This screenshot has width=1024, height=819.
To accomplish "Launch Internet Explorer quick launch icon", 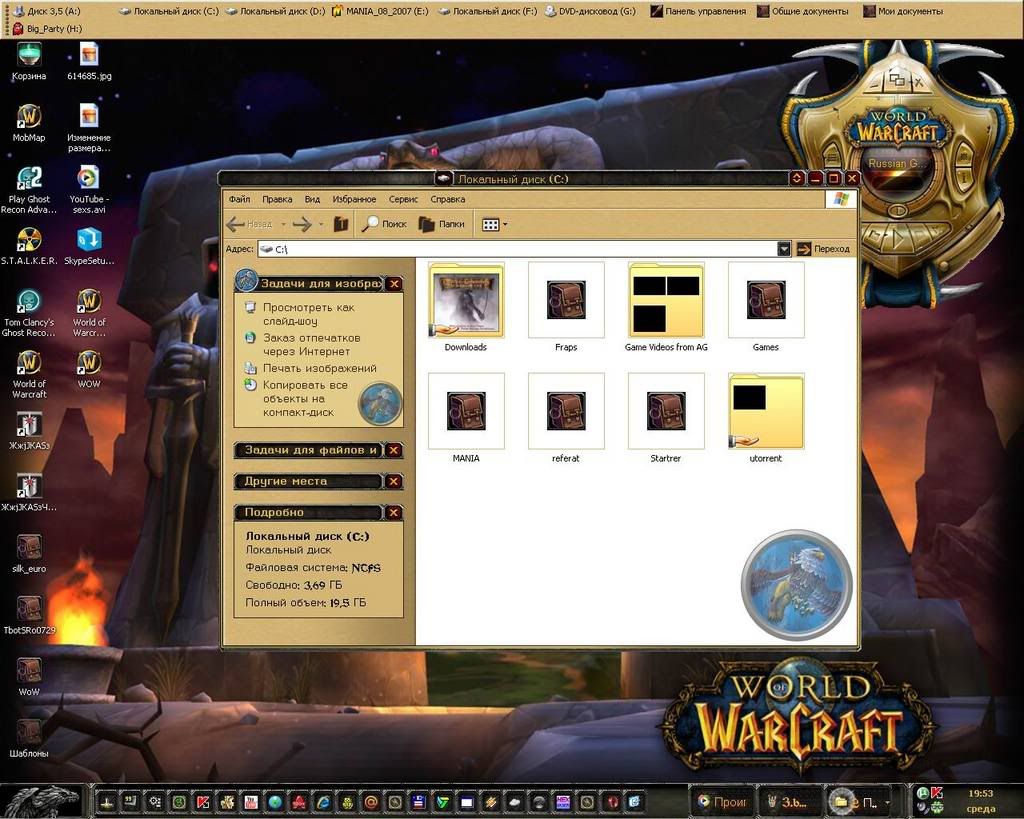I will point(323,802).
